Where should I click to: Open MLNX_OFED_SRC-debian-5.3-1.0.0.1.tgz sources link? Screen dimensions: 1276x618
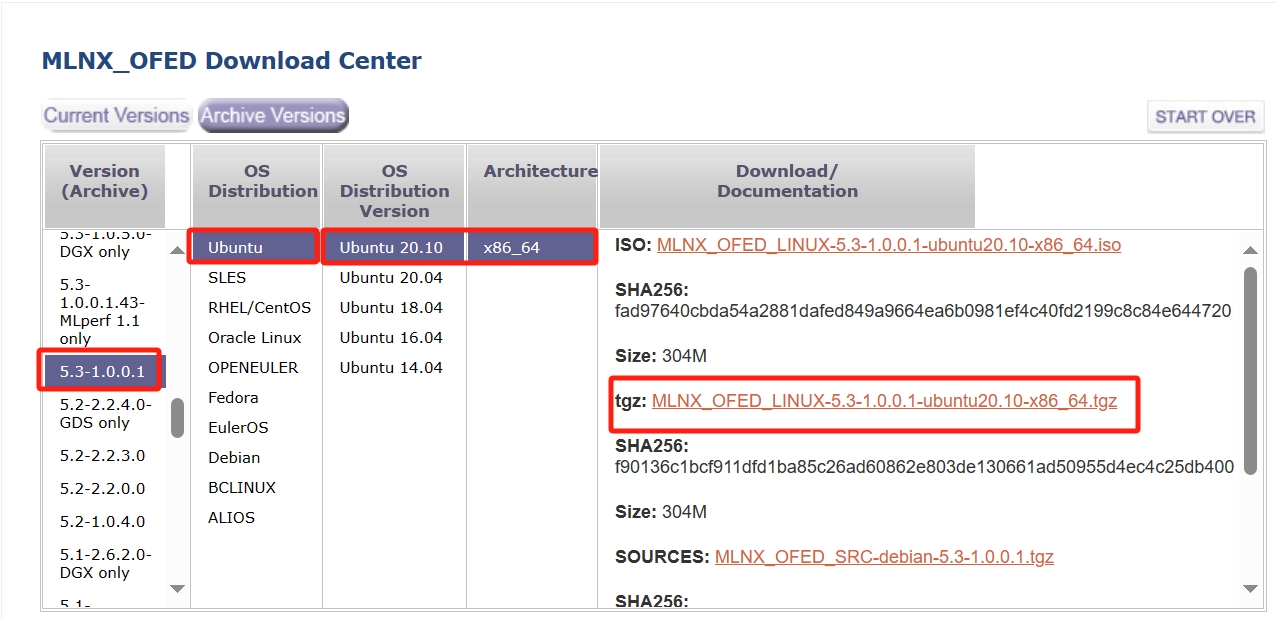point(884,557)
